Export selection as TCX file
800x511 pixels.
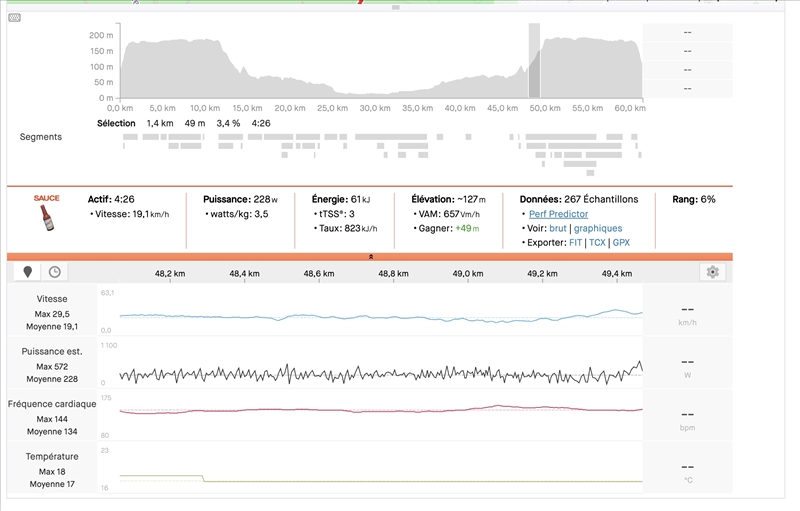[x=597, y=242]
